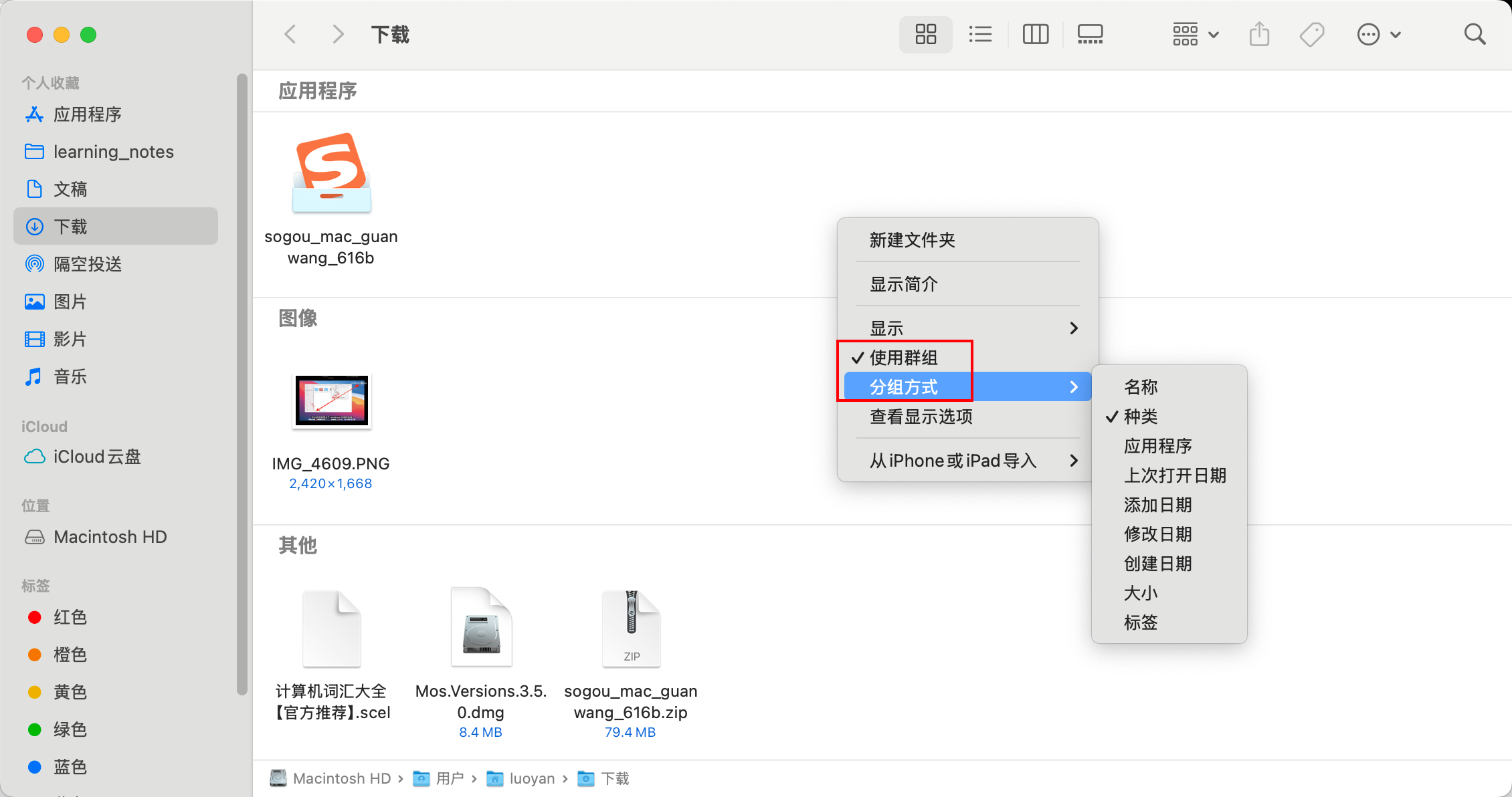Choose 新建文件夹 from context menu
Screen dimensions: 1512x797
[912, 240]
